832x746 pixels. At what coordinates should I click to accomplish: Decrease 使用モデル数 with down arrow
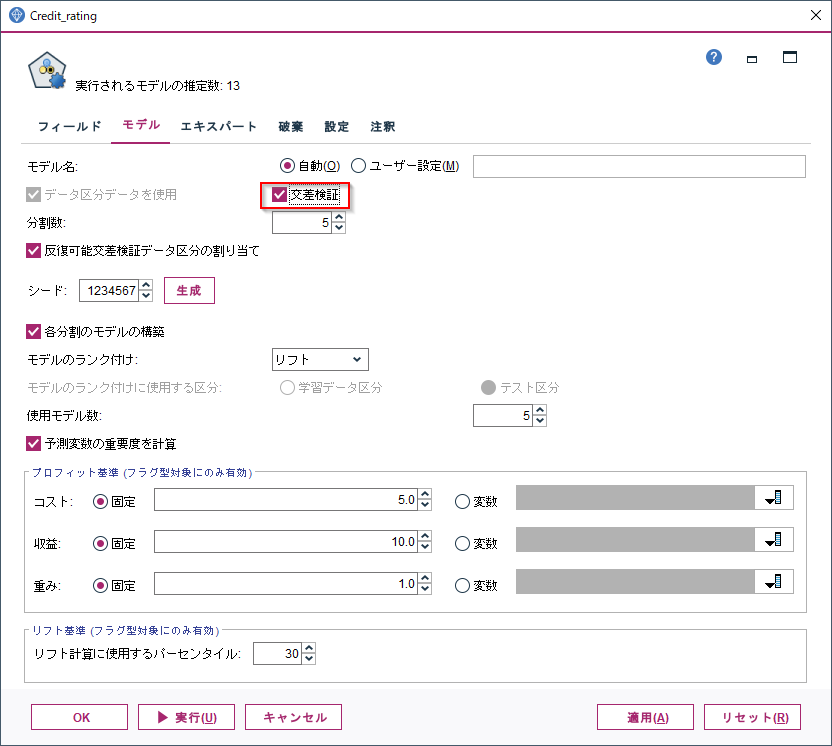point(540,421)
